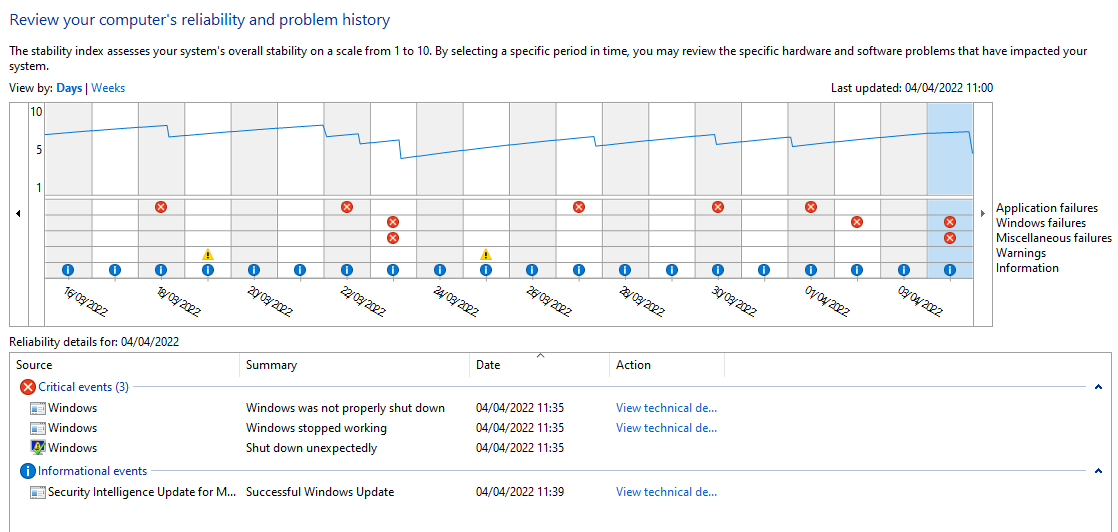
Task: Click the Windows failure icon on 02/04/2022
Action: (x=857, y=222)
